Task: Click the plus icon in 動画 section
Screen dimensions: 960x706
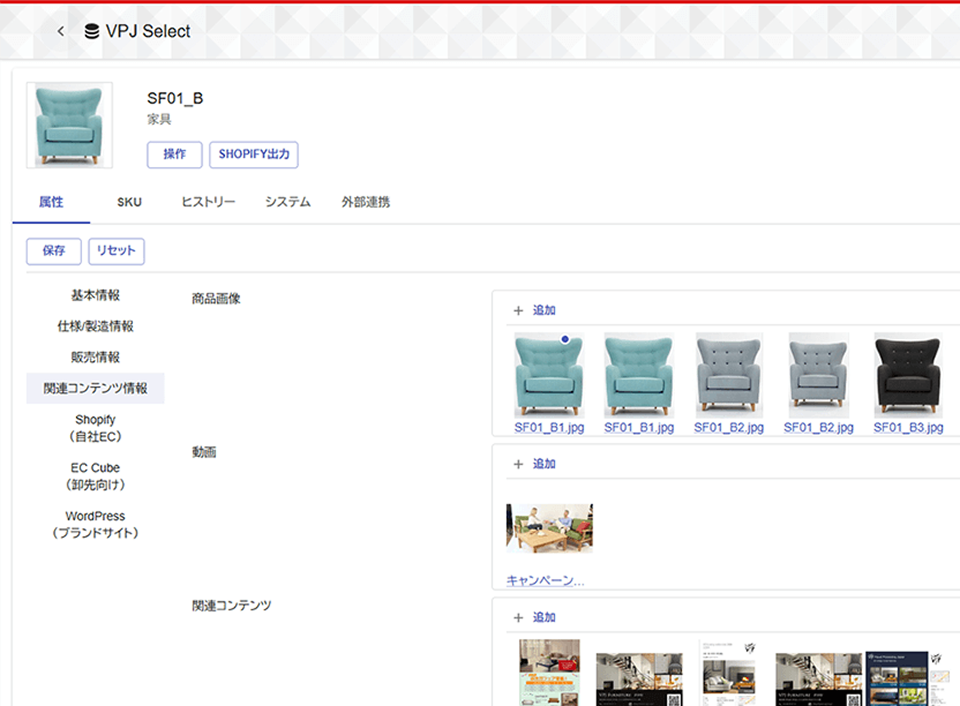Action: [x=519, y=464]
